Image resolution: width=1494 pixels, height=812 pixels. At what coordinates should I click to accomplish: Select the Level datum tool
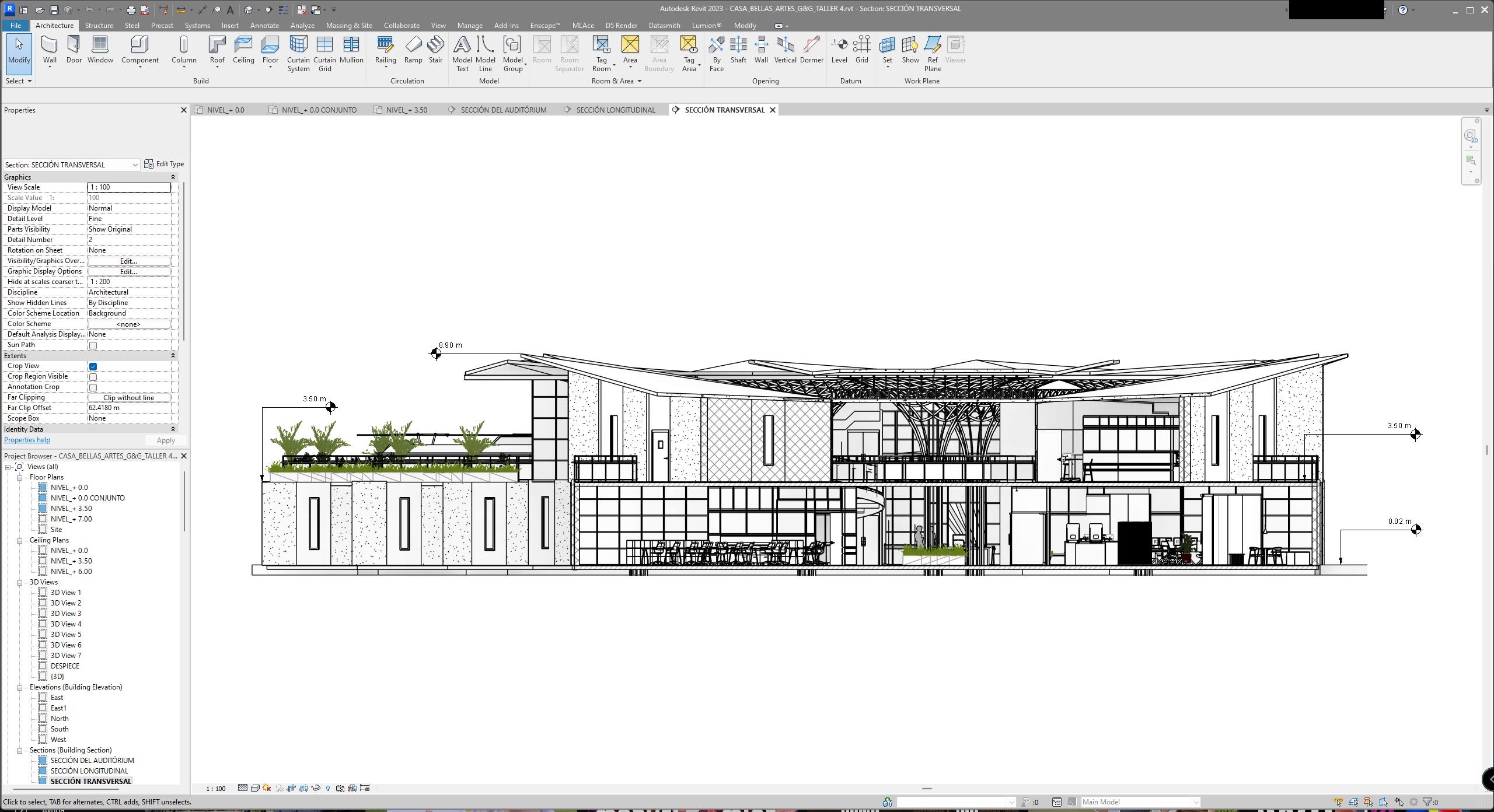pos(839,50)
